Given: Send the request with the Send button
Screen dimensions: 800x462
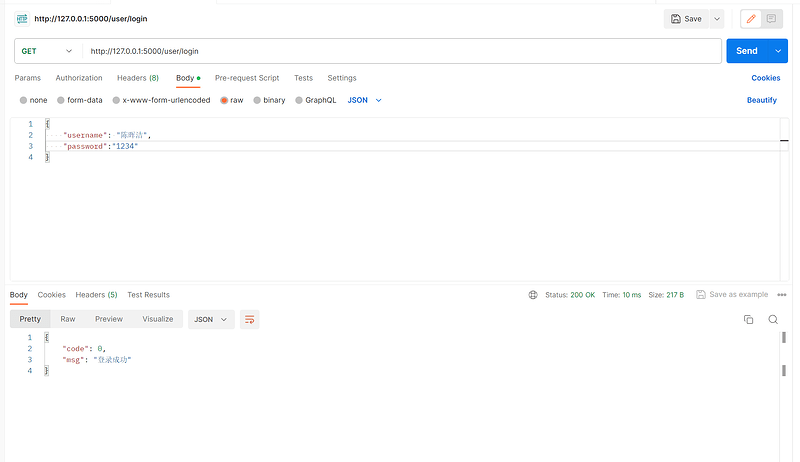Looking at the screenshot, I should click(x=747, y=51).
